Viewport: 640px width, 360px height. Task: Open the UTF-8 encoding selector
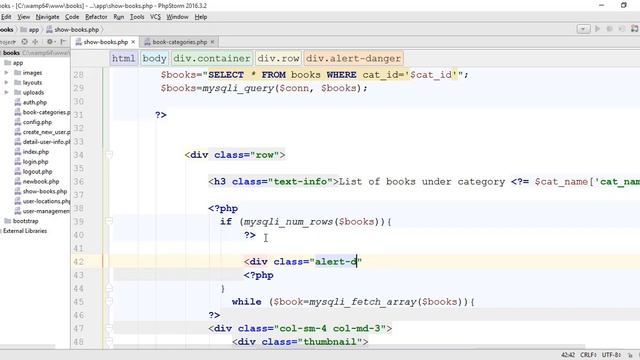point(611,355)
